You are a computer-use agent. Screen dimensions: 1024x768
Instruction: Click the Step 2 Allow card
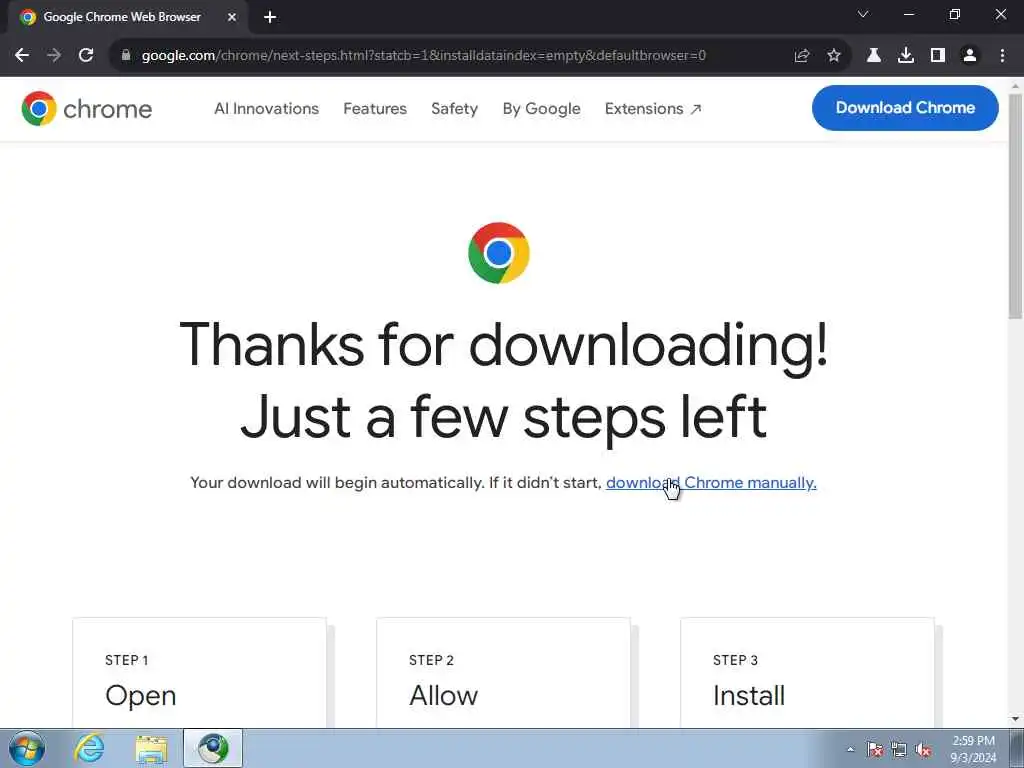point(504,673)
